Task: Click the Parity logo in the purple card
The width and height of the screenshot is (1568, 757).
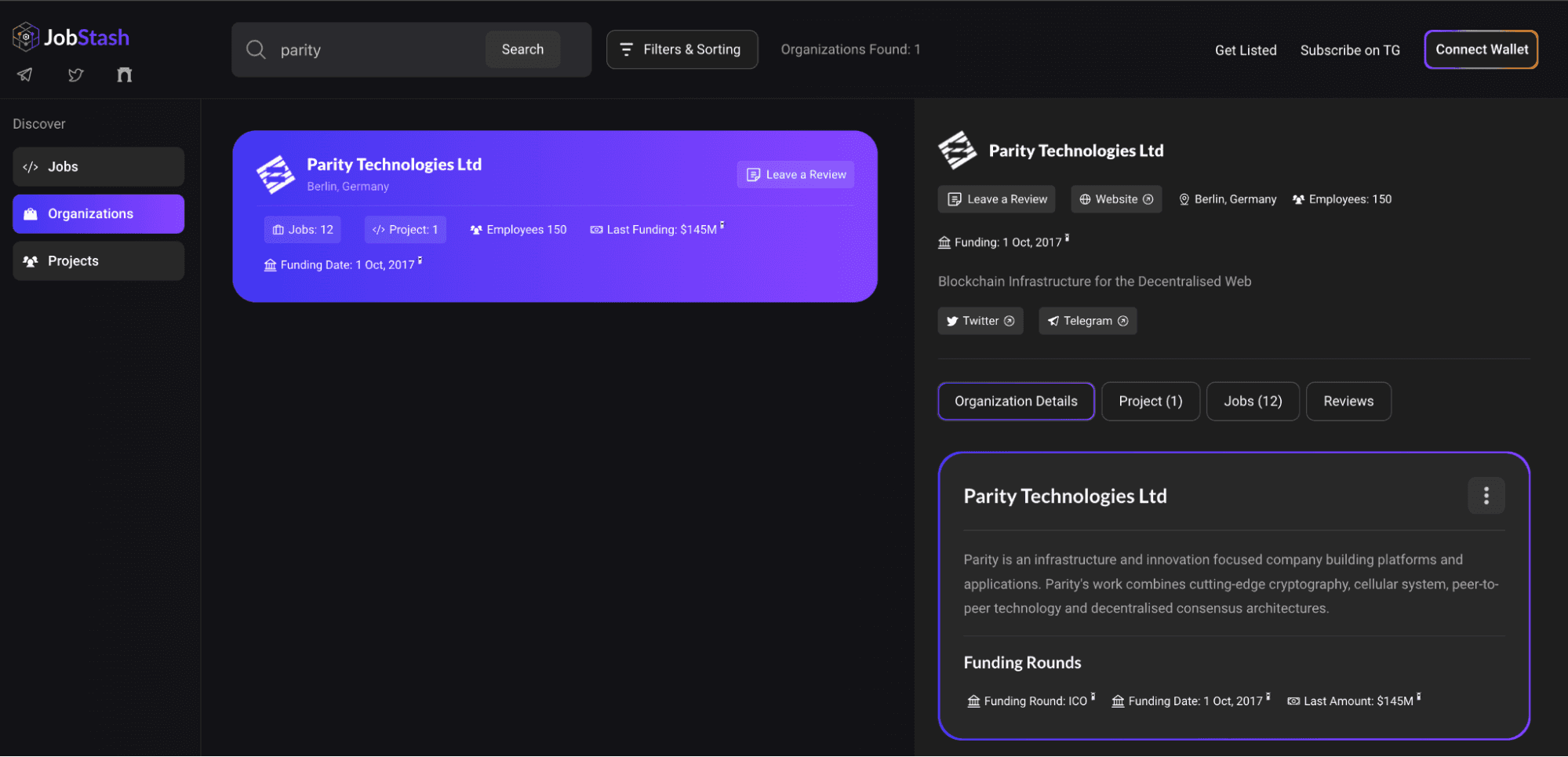Action: pos(275,174)
